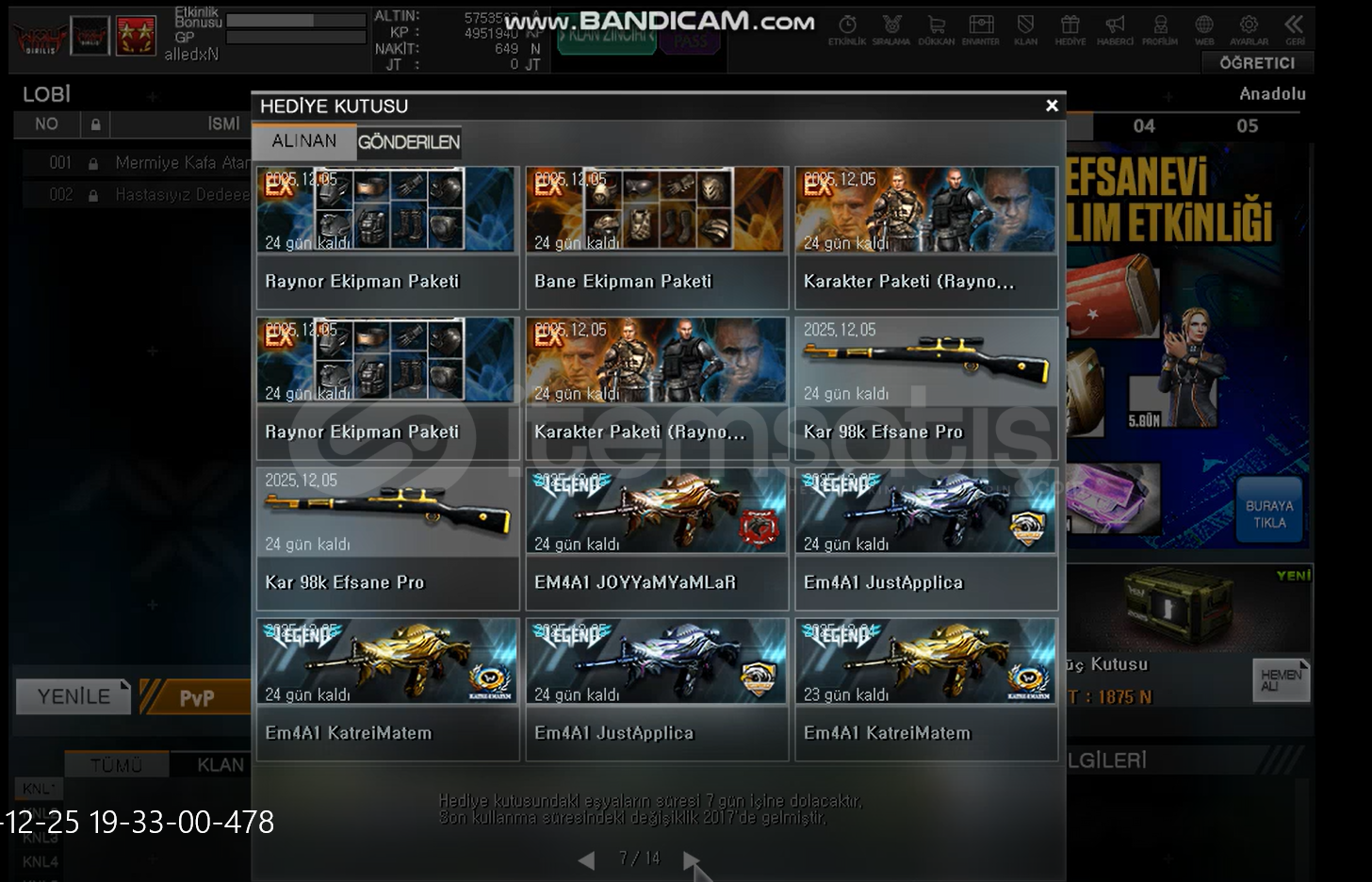This screenshot has height=882, width=1372.
Task: Click the LOBİ heading
Action: click(47, 94)
